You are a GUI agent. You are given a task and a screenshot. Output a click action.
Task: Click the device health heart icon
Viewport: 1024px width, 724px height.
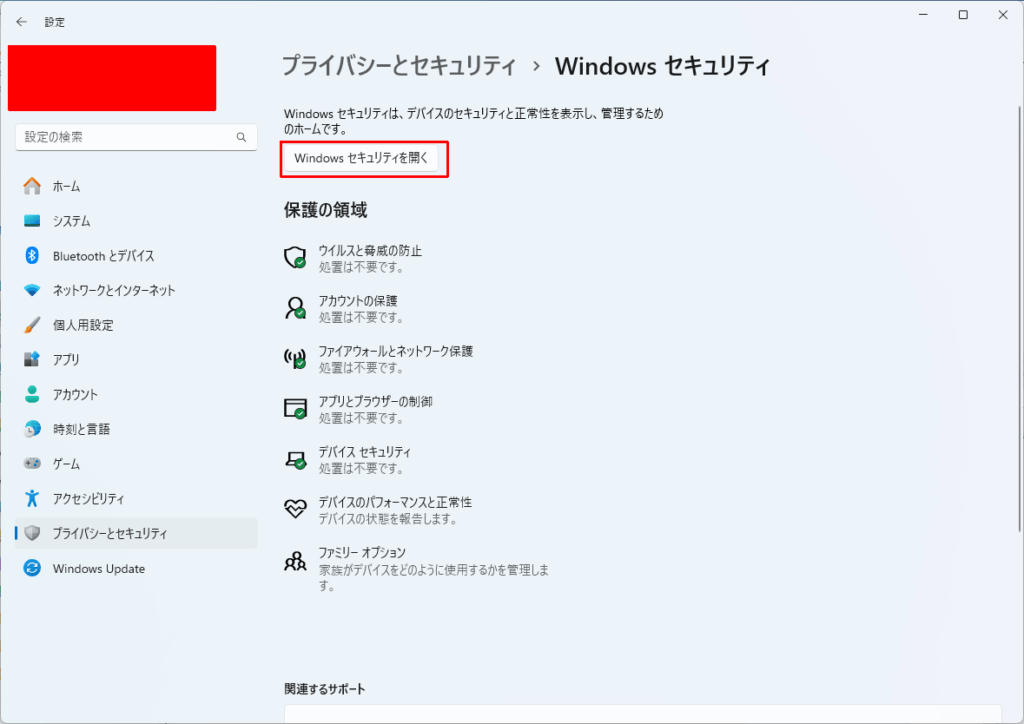click(x=295, y=509)
